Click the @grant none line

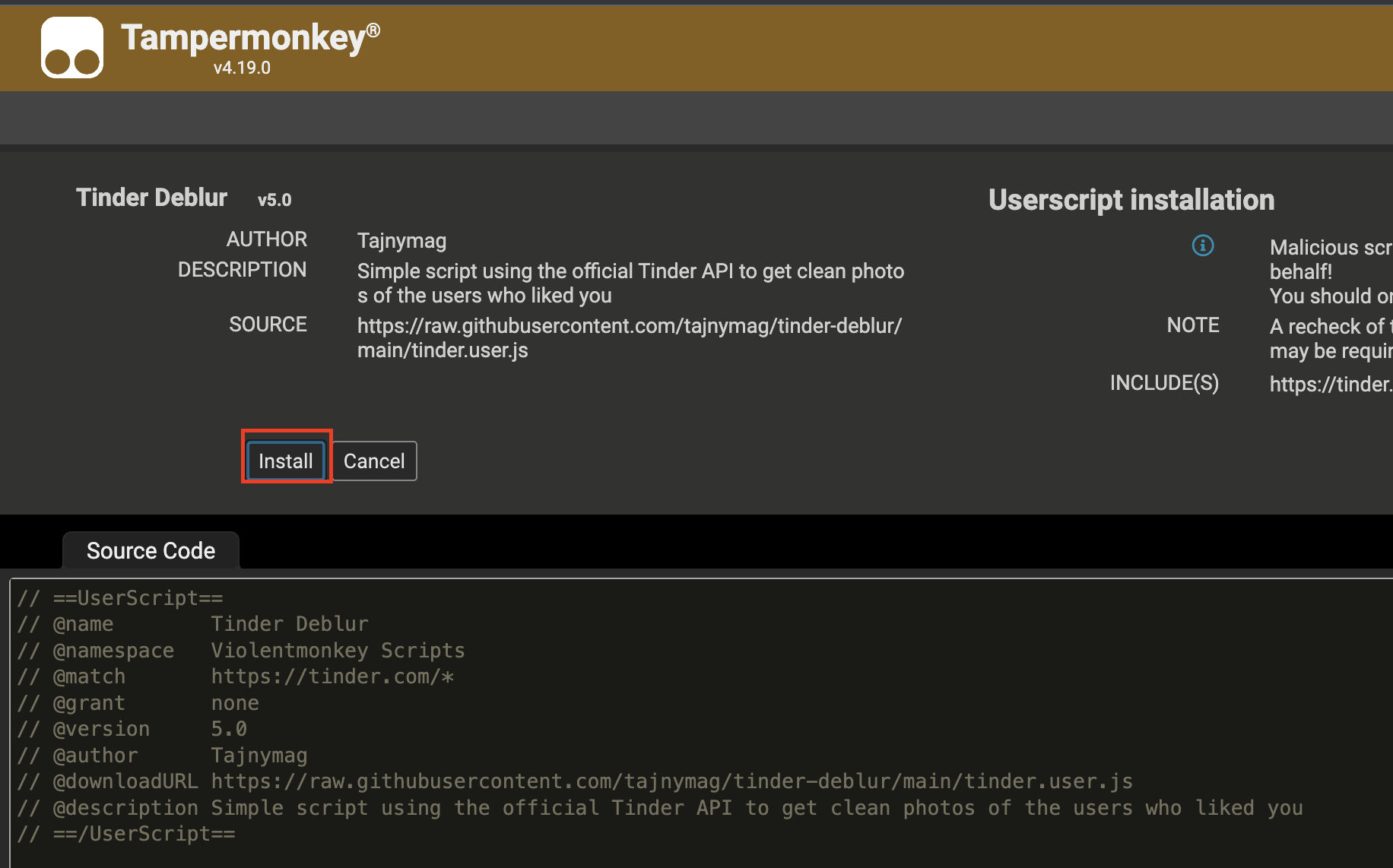click(138, 703)
